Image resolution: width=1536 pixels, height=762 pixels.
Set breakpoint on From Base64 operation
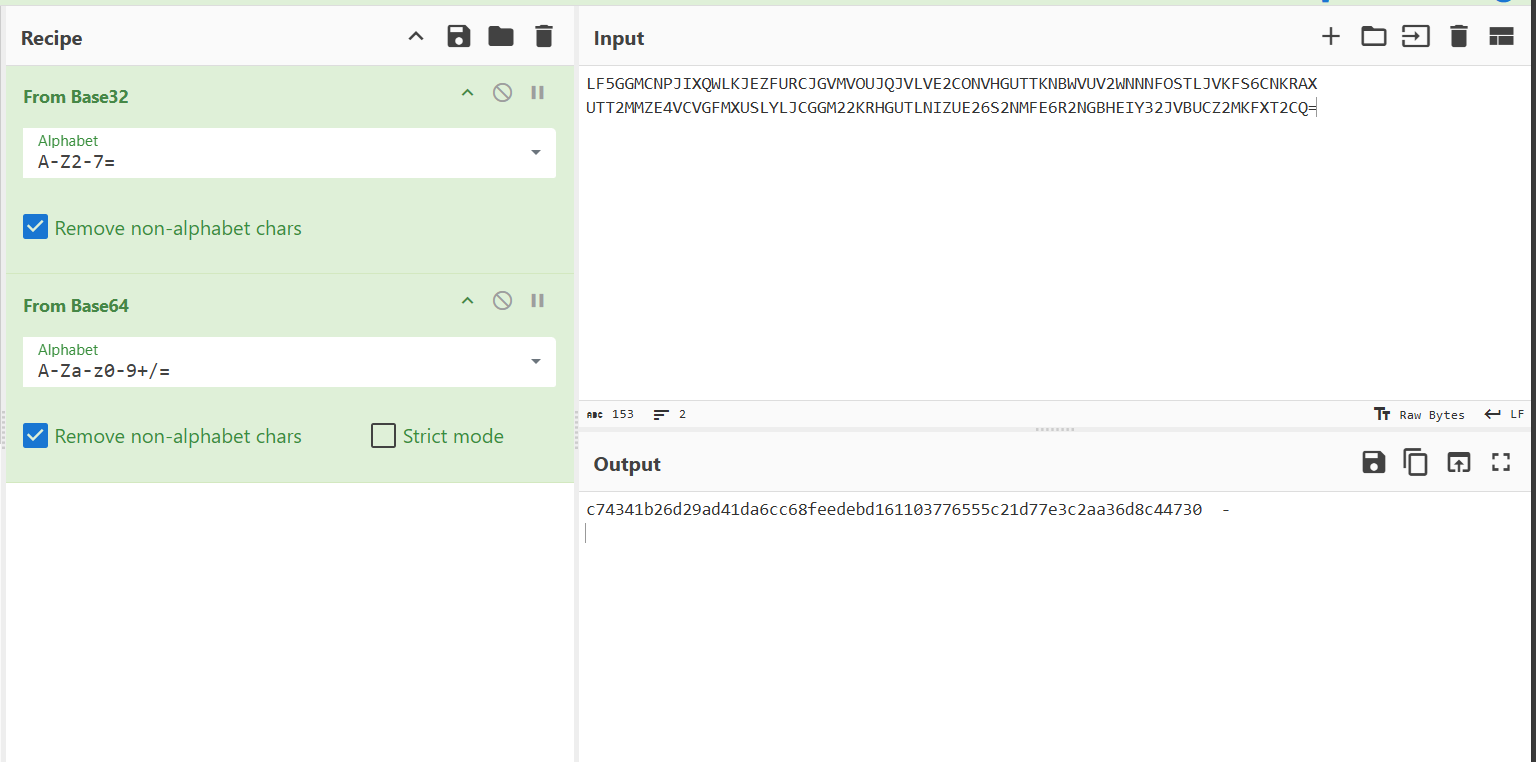point(537,301)
